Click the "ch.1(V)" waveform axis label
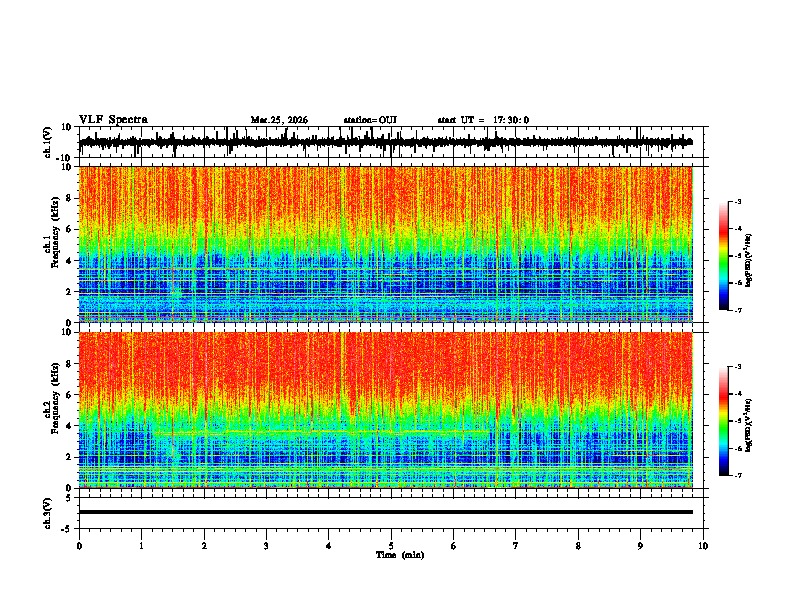Image resolution: width=792 pixels, height=612 pixels. tap(48, 142)
